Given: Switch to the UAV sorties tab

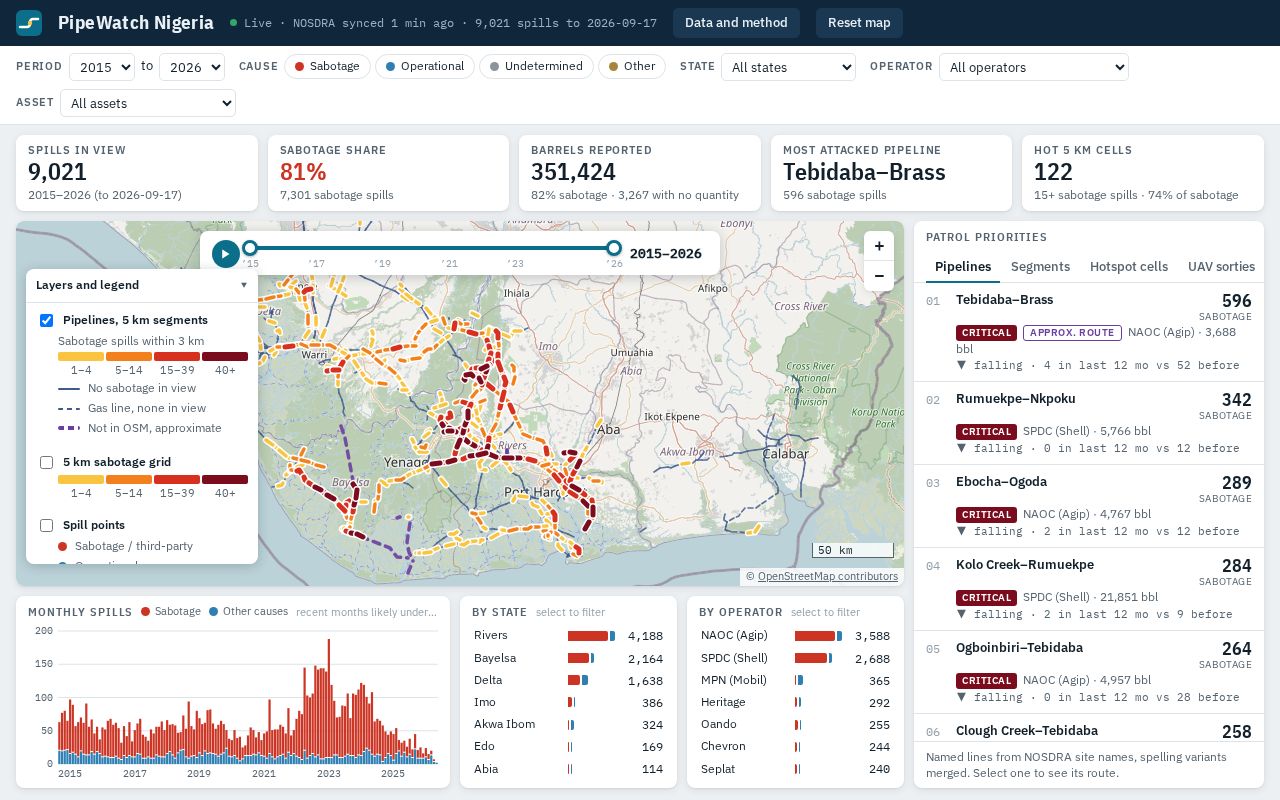Looking at the screenshot, I should tap(1221, 267).
